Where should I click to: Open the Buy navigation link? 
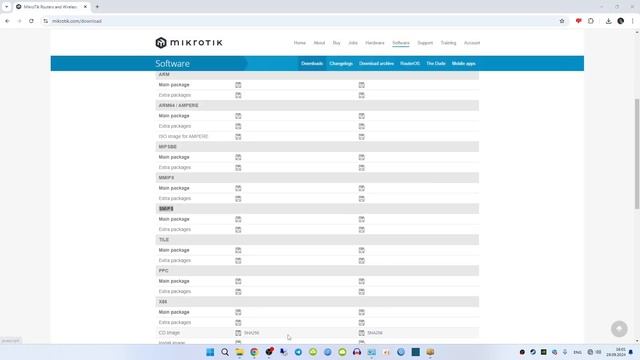click(x=336, y=43)
